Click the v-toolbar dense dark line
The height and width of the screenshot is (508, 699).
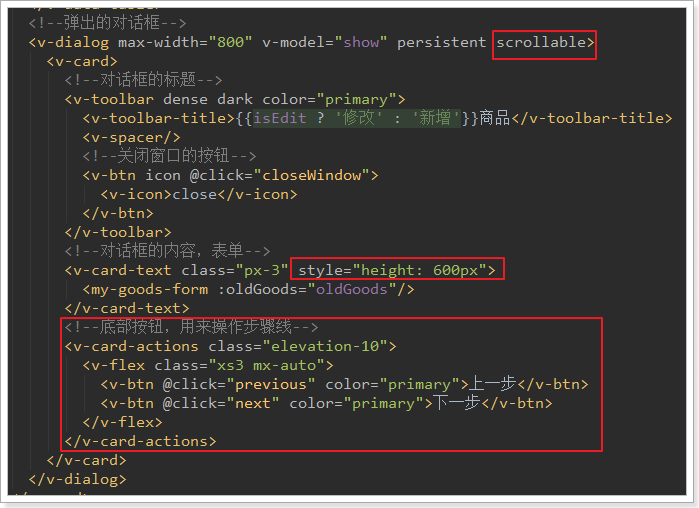pos(235,99)
